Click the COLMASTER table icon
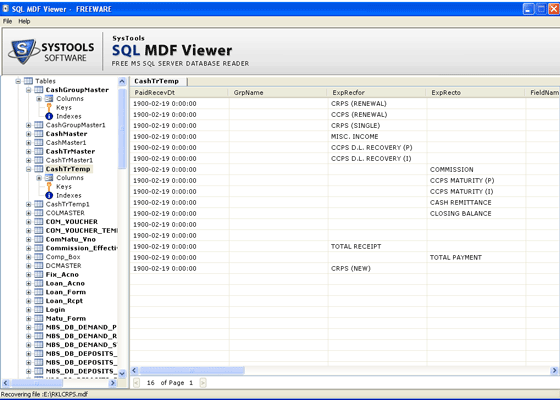Viewport: 560px width, 400px height. click(x=39, y=213)
